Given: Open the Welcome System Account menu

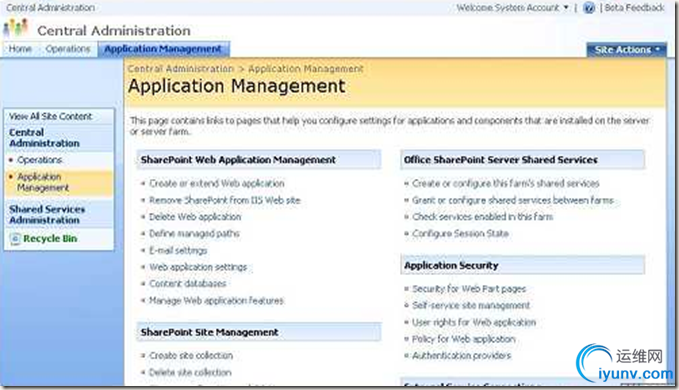Looking at the screenshot, I should pyautogui.click(x=513, y=7).
